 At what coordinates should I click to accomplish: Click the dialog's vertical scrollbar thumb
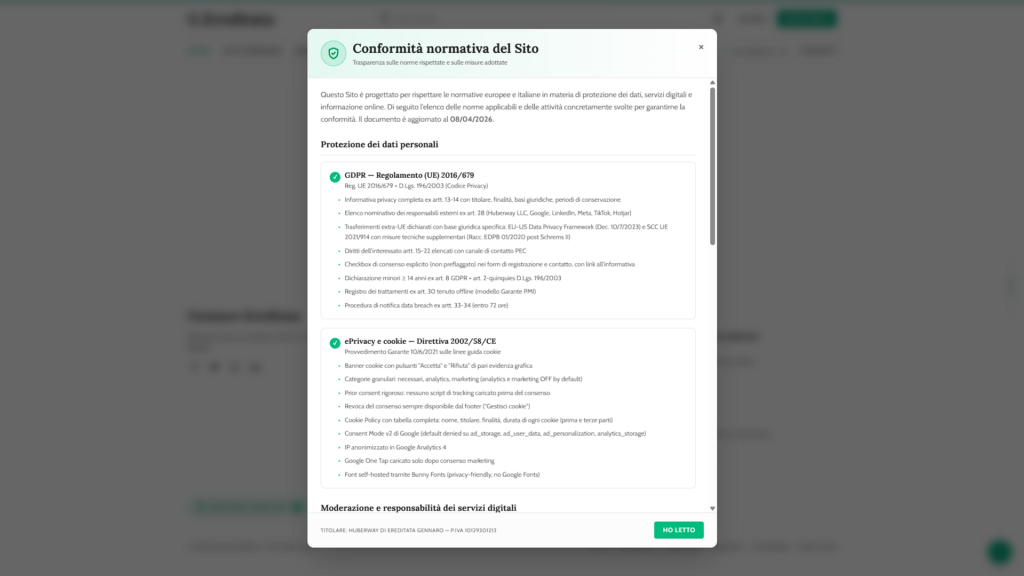pos(712,165)
